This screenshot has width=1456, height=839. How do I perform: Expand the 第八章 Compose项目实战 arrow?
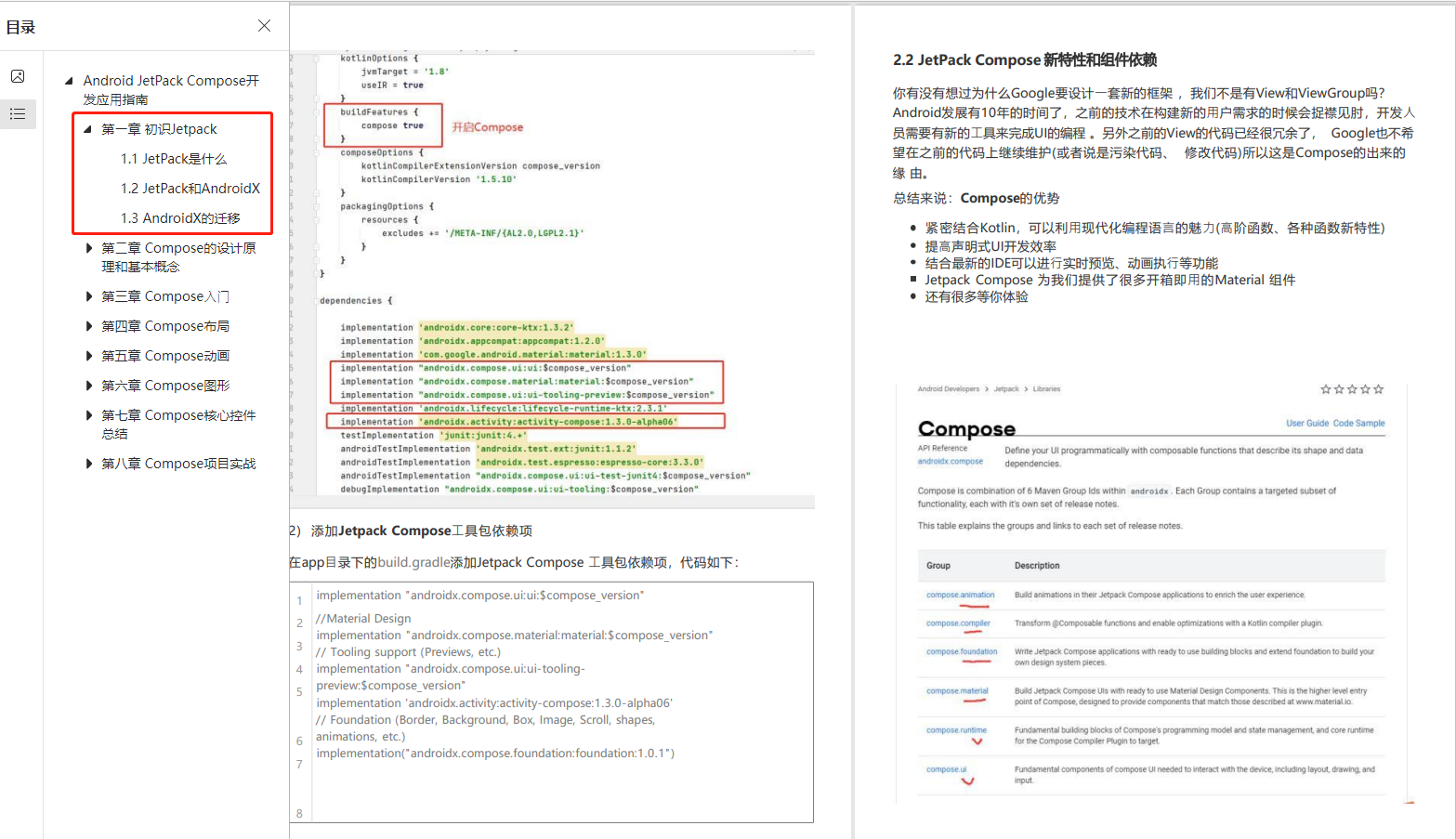click(x=88, y=464)
